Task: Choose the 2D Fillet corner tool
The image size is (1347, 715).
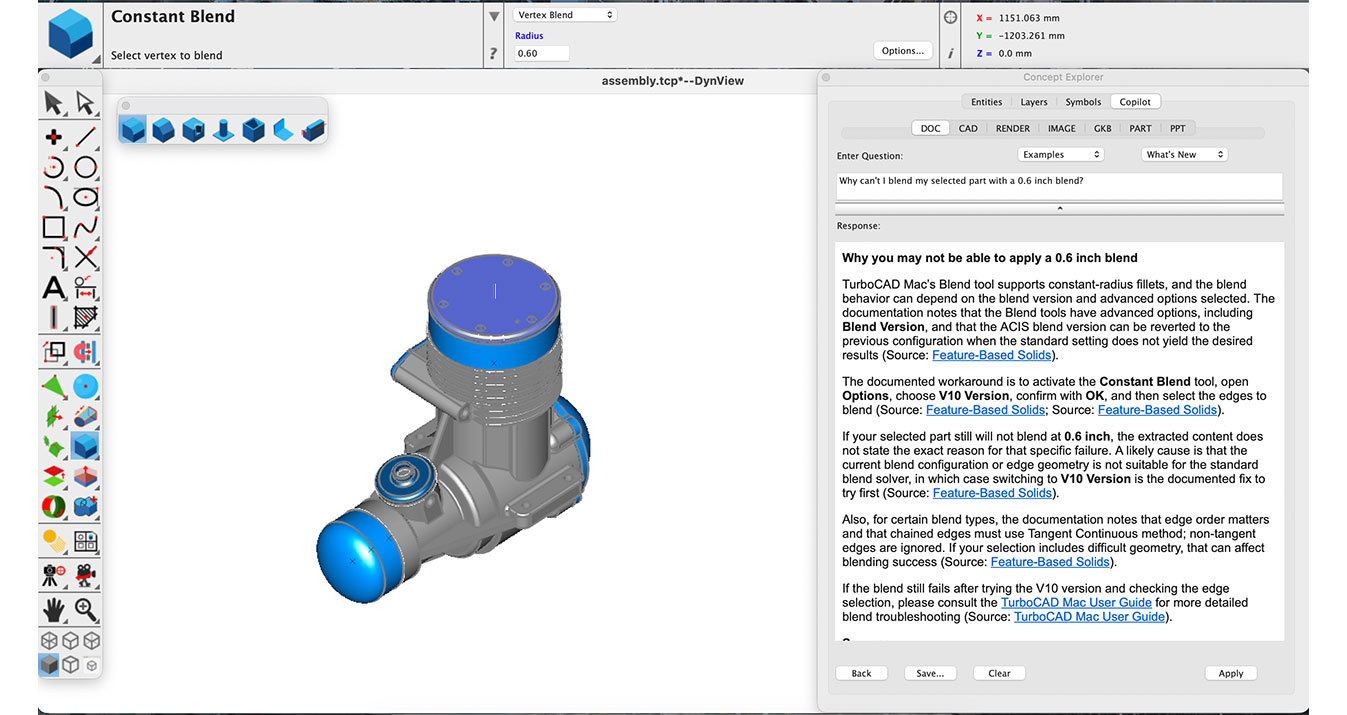Action: pos(54,257)
